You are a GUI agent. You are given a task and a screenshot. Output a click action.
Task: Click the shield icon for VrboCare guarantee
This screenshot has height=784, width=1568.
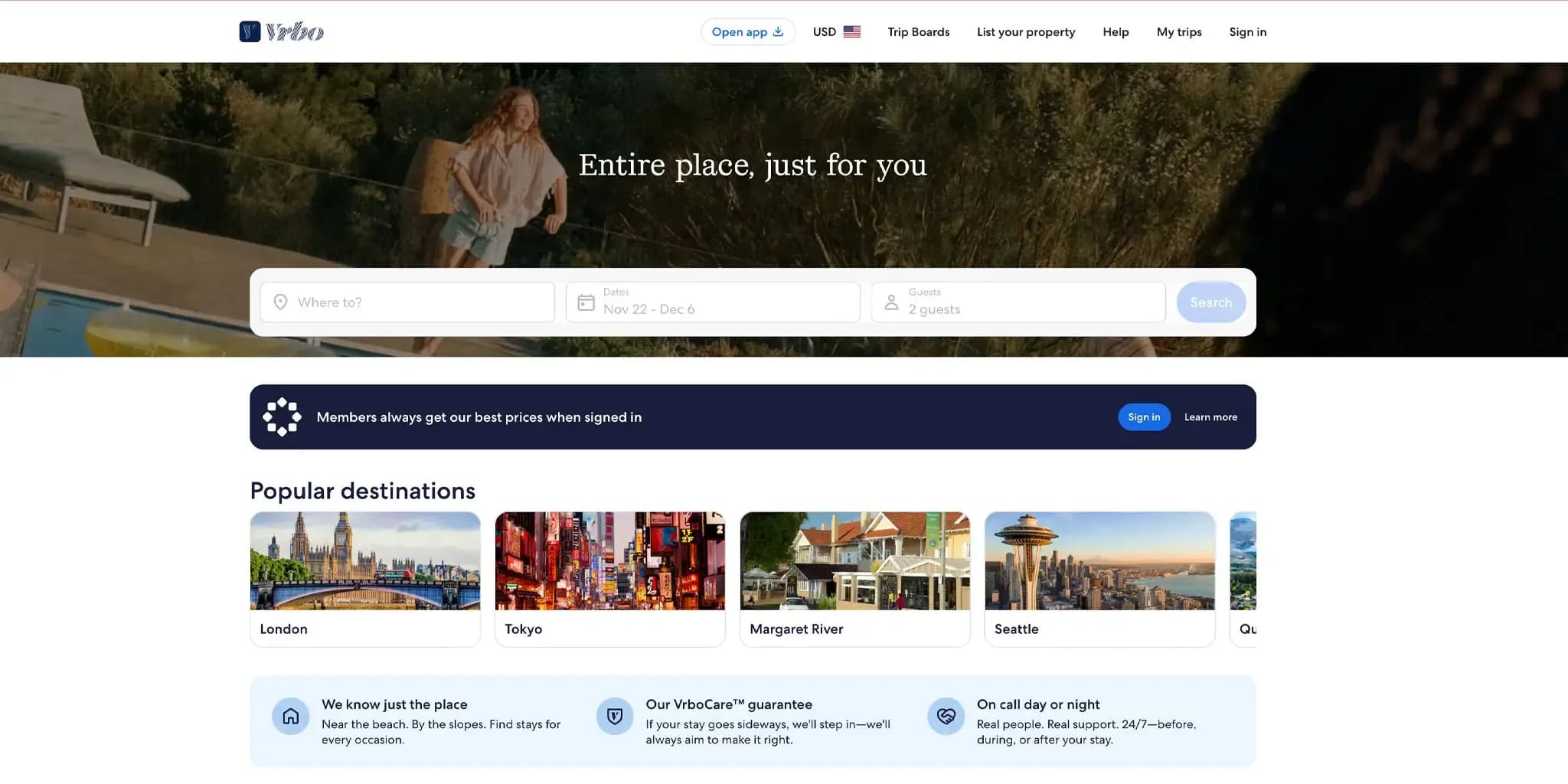[x=613, y=716]
